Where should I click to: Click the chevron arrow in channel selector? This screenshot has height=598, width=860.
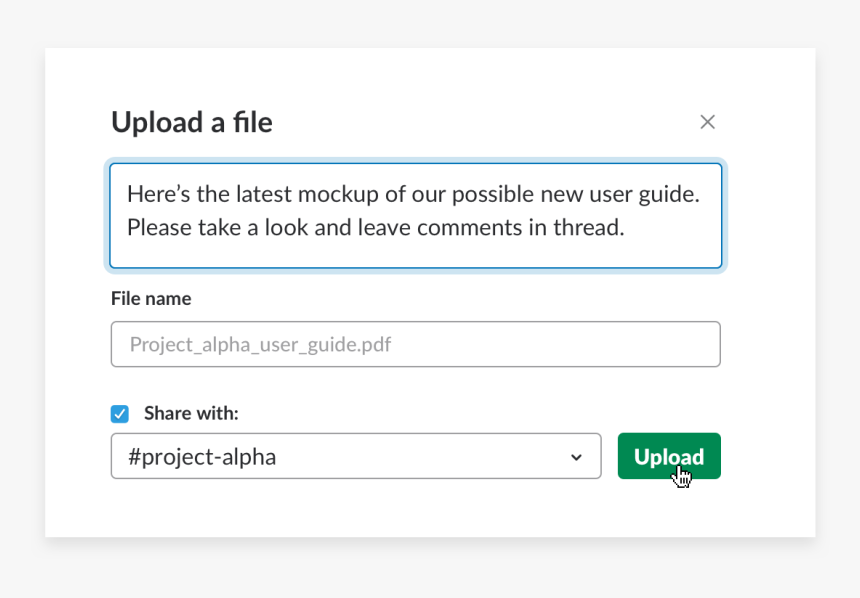click(576, 457)
